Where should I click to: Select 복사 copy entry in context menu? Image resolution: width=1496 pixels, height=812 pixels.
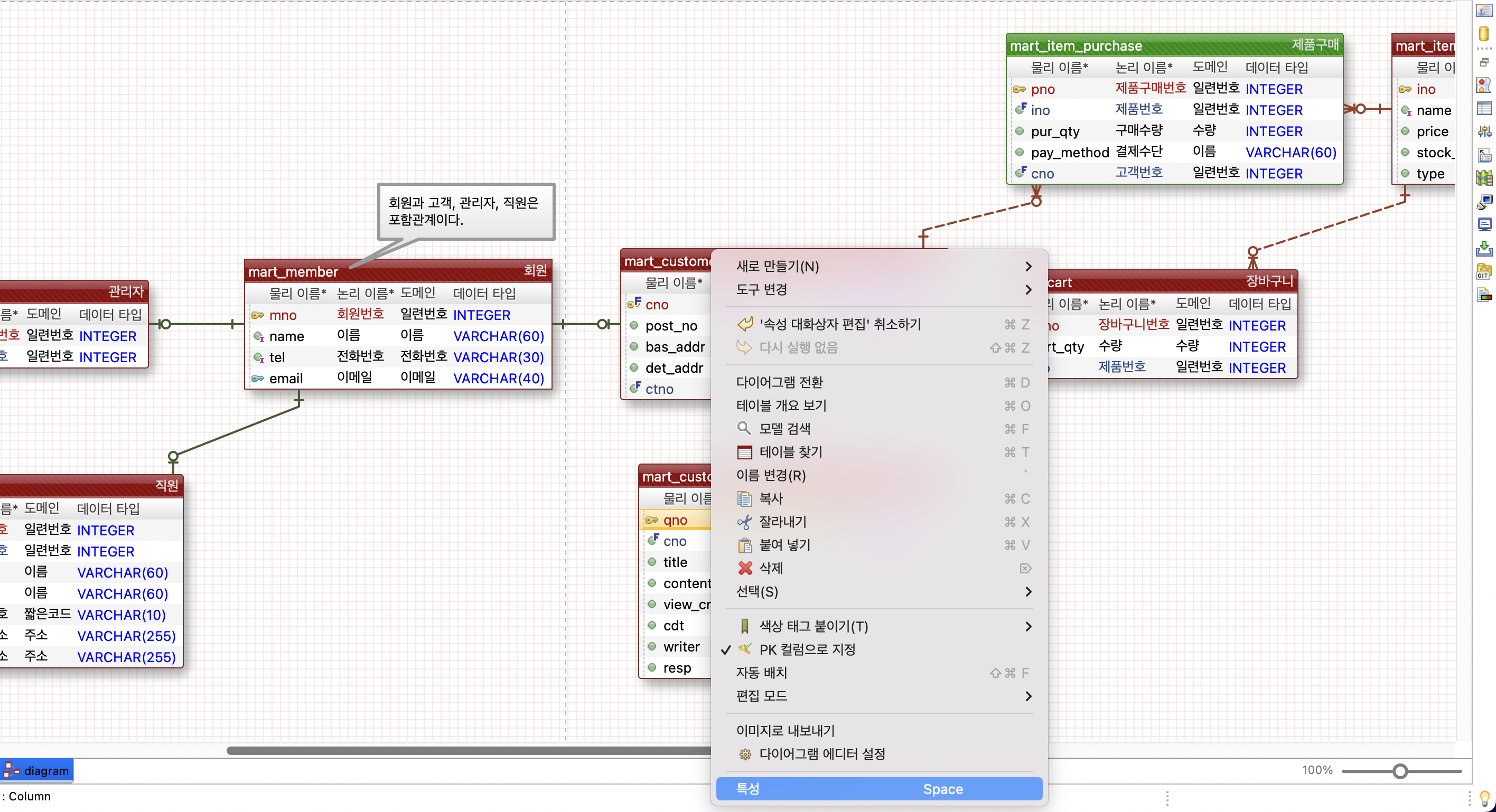point(879,498)
